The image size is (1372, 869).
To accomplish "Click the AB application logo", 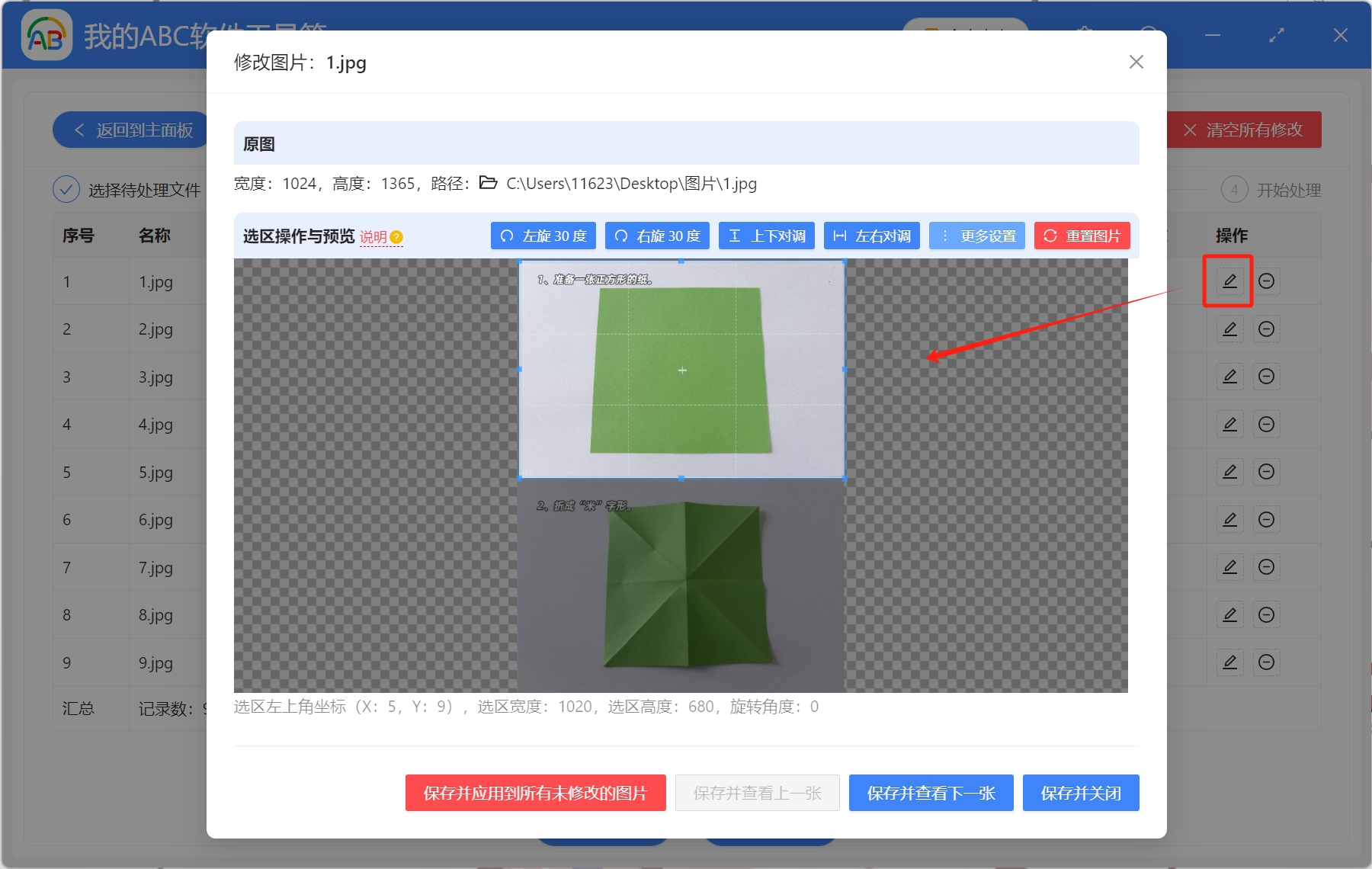I will click(45, 35).
